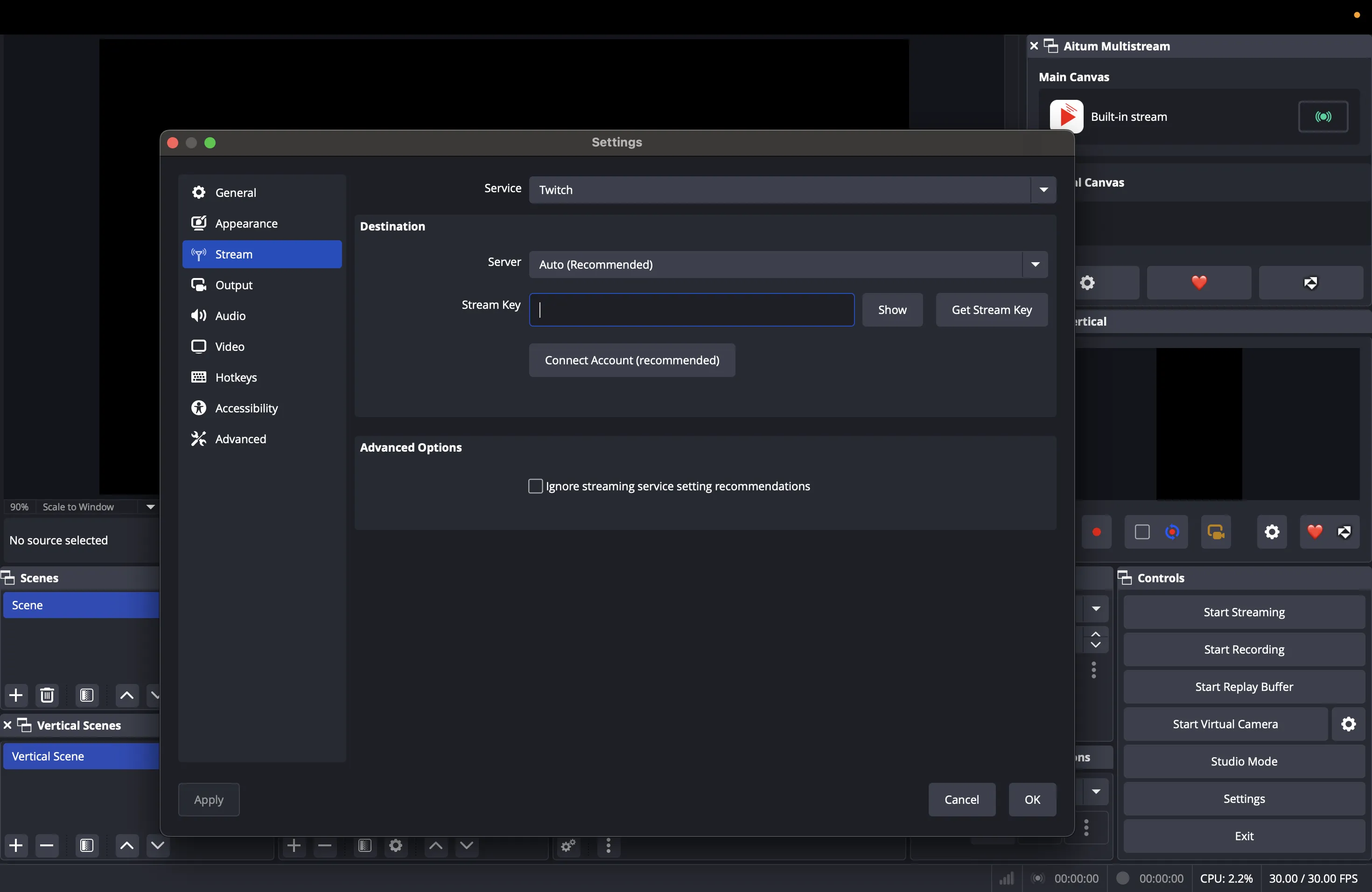The width and height of the screenshot is (1372, 892).
Task: Select the Vertical Scene item
Action: (x=81, y=757)
